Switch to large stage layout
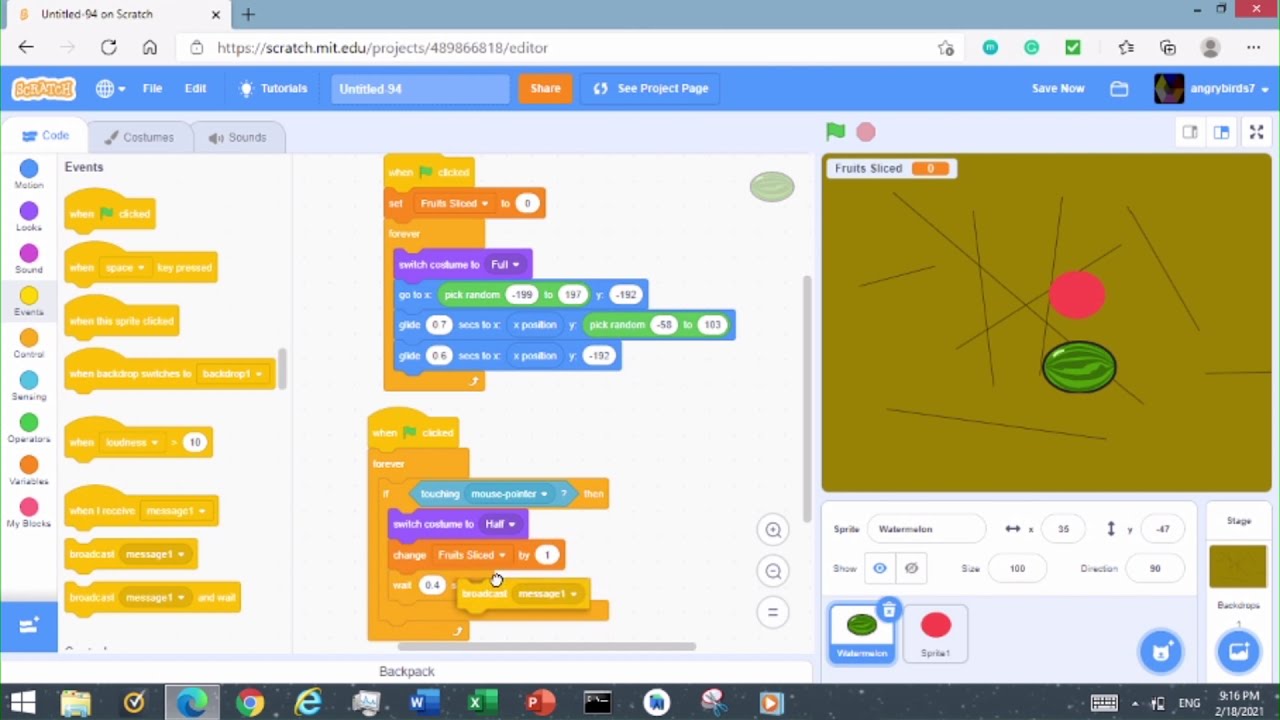Screen dimensions: 1280x720 point(1221,132)
